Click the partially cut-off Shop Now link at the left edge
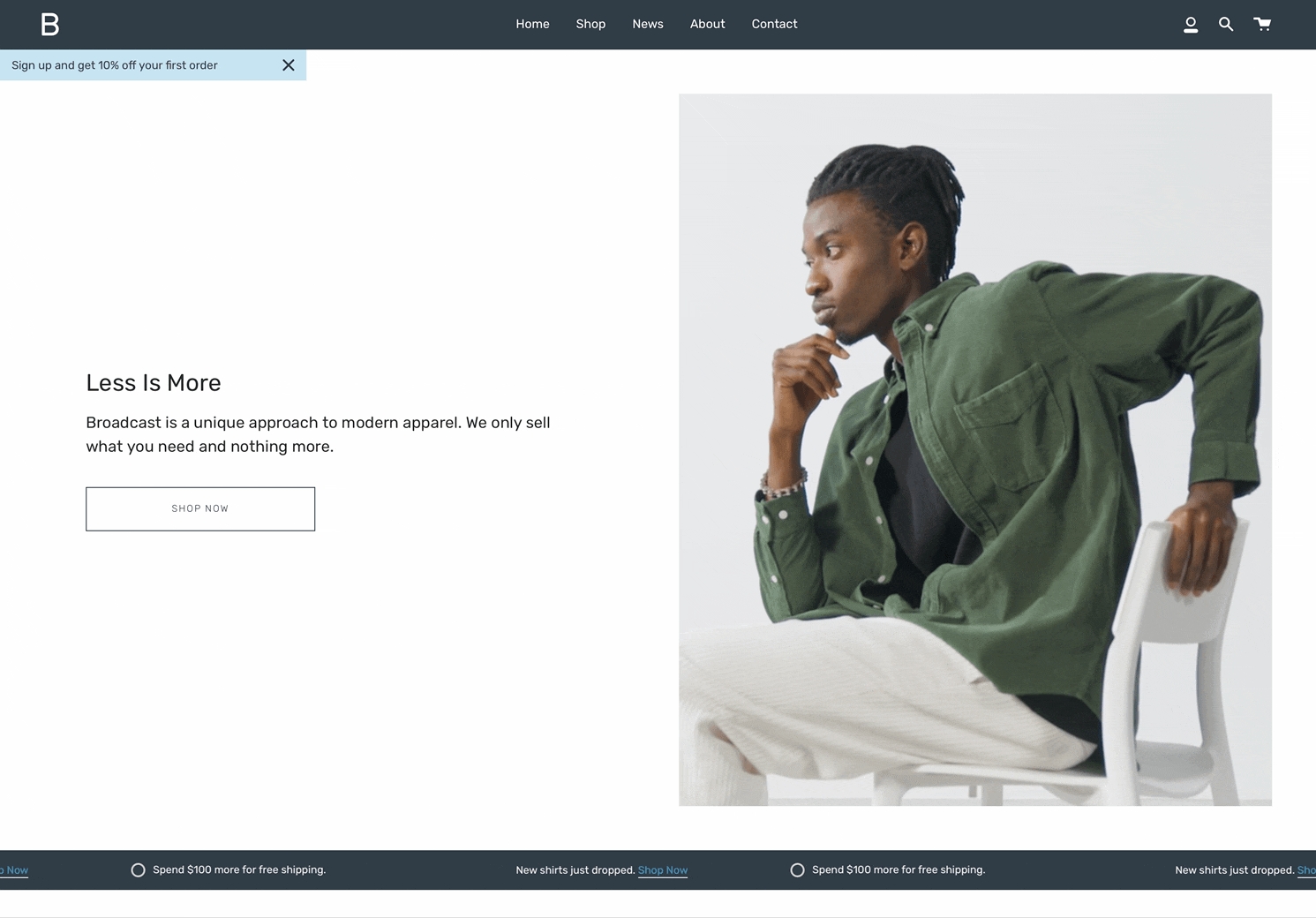 [14, 870]
